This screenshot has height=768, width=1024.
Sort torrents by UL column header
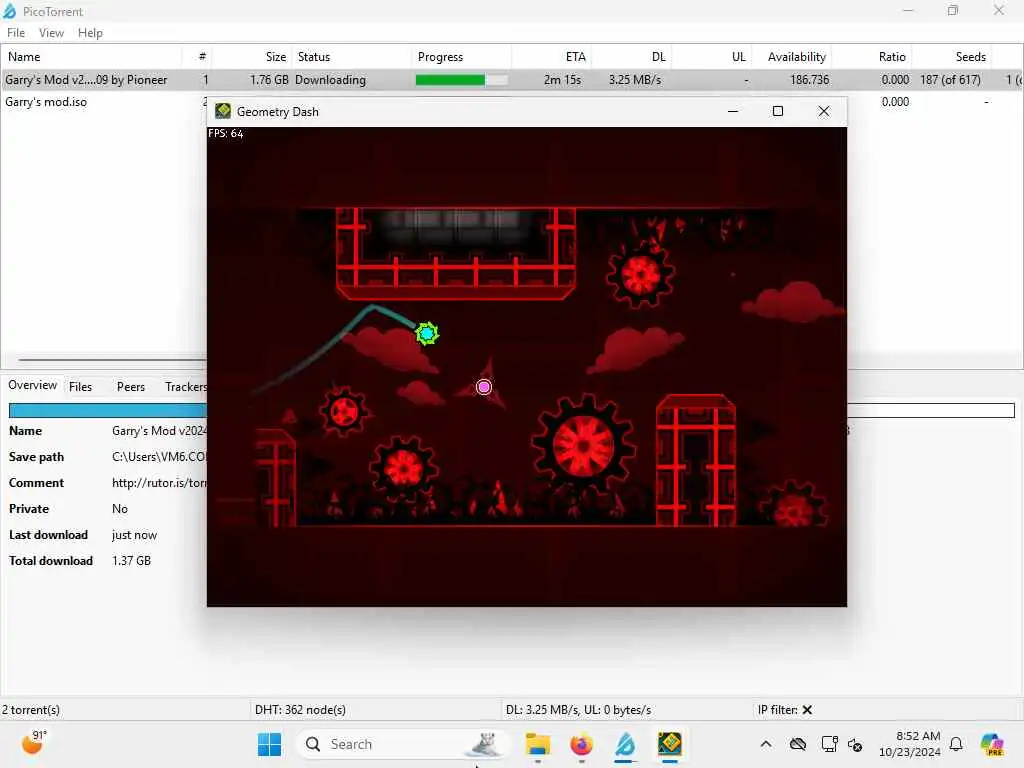712,57
